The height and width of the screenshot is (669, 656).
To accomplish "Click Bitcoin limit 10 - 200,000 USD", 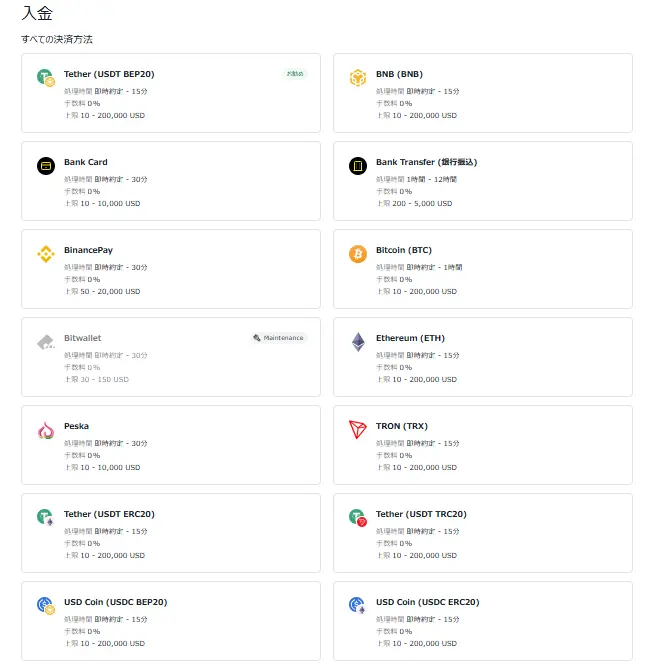I will 416,291.
